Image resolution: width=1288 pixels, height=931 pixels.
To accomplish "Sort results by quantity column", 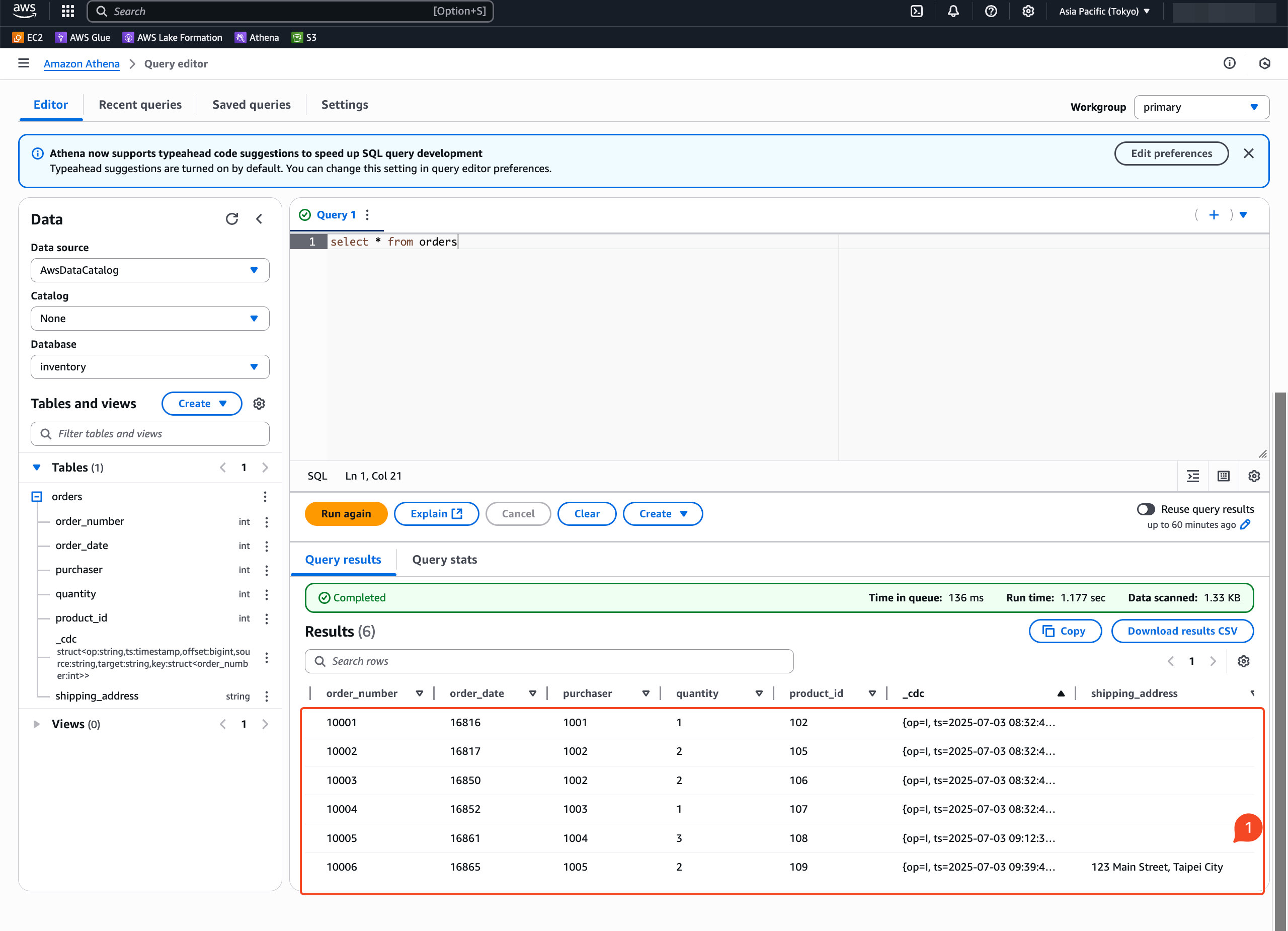I will (x=759, y=693).
